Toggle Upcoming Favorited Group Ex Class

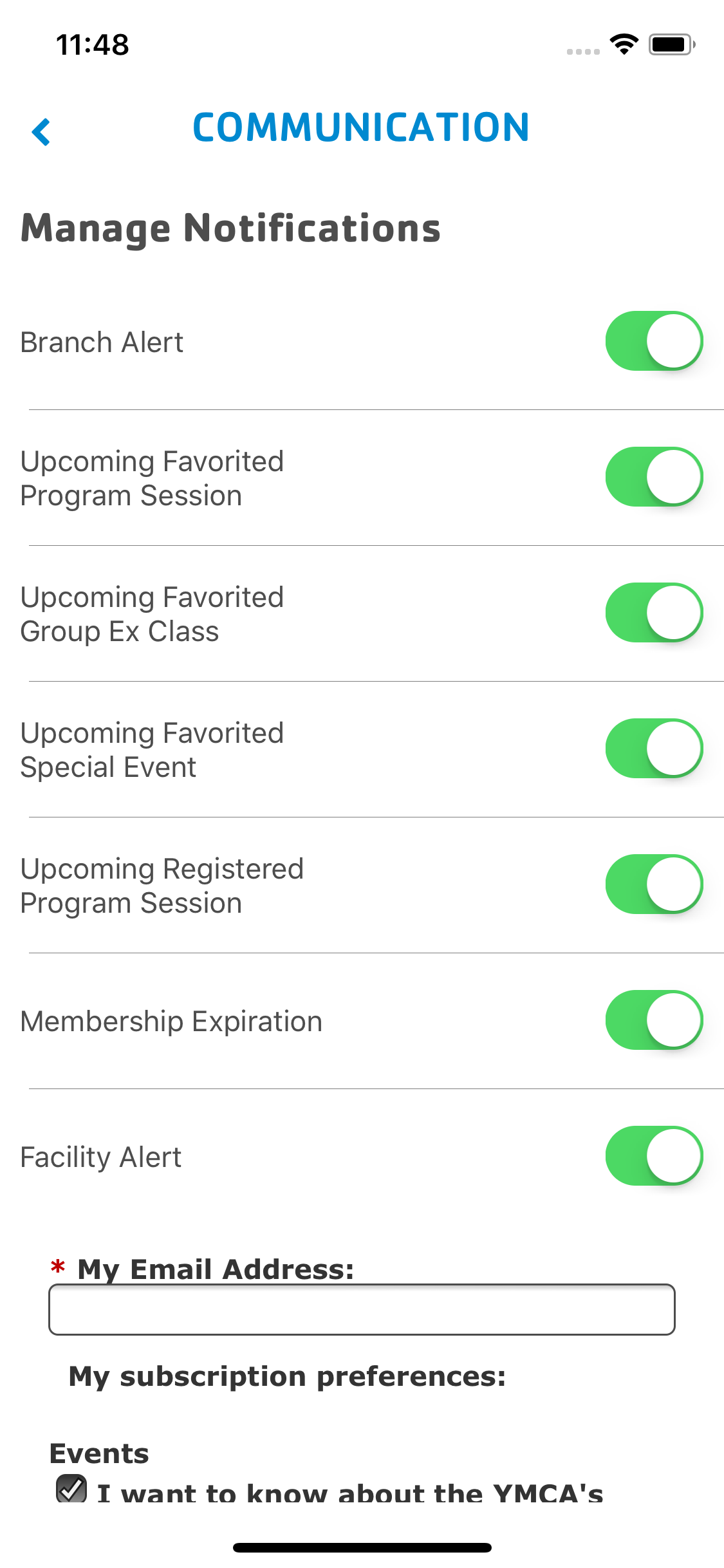pyautogui.click(x=653, y=613)
